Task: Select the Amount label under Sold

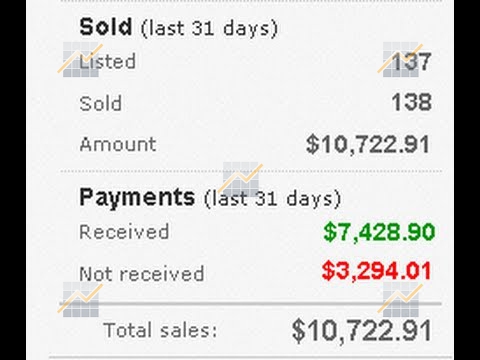Action: click(x=118, y=145)
